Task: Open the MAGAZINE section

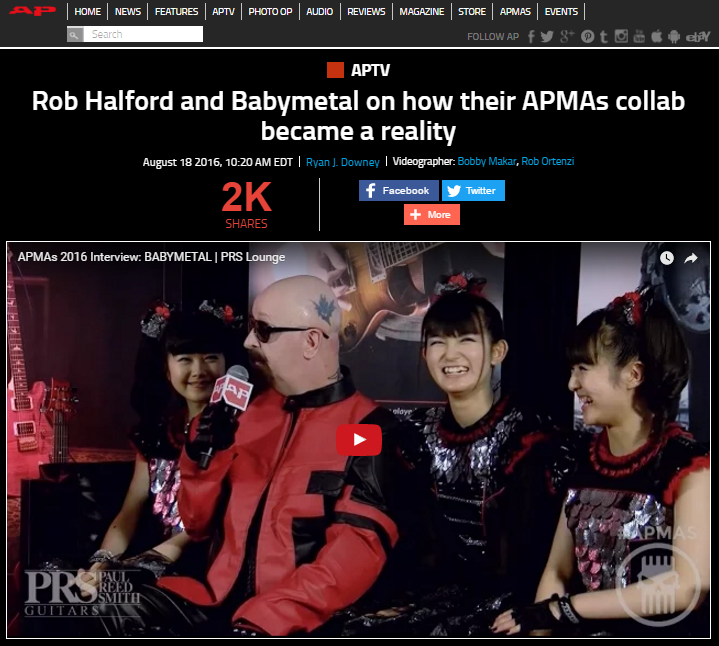Action: [x=422, y=11]
